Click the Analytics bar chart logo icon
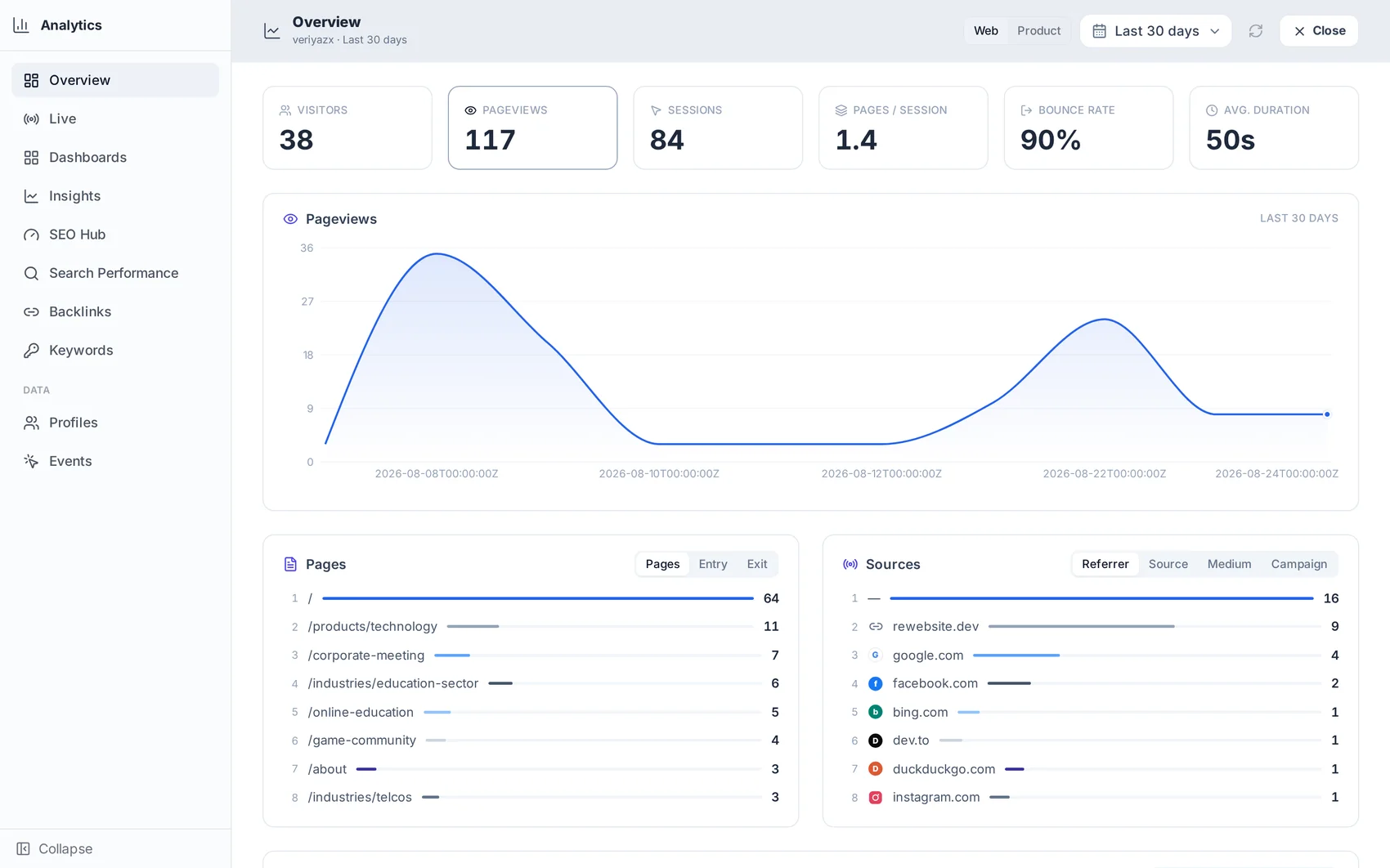Viewport: 1390px width, 868px height. point(21,25)
